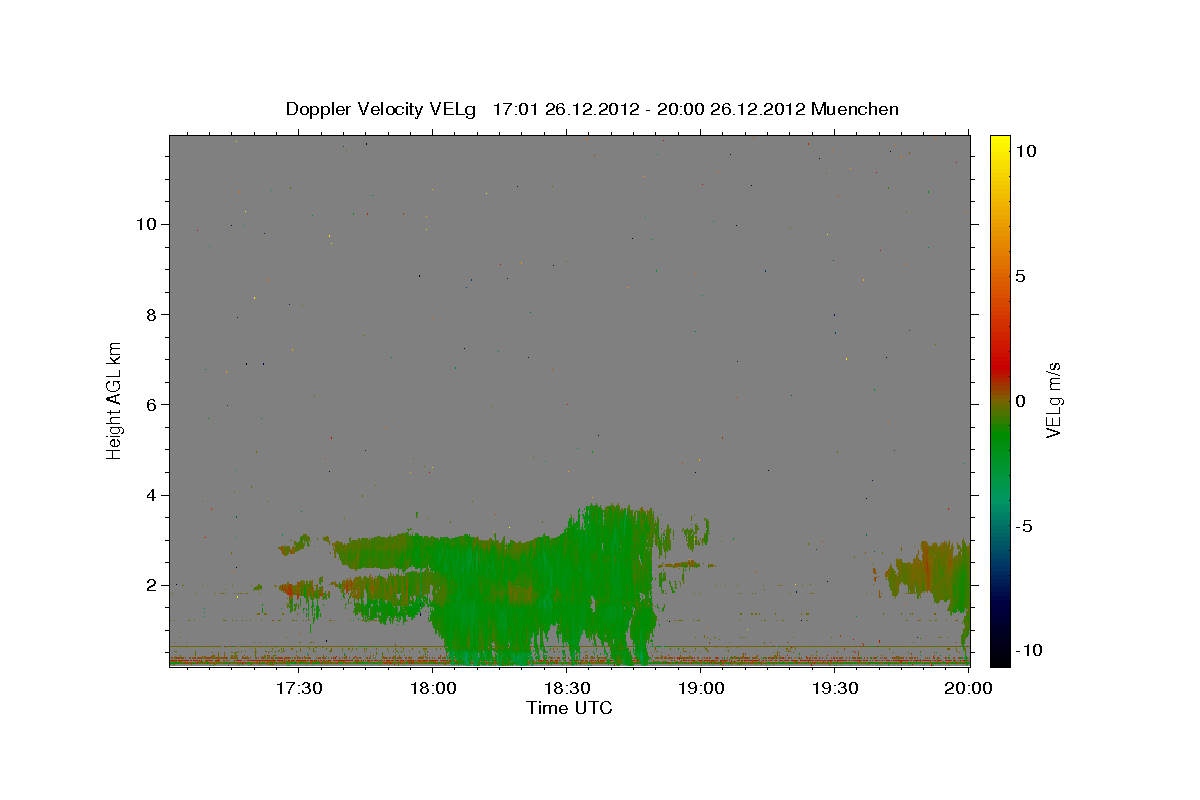Click the 18:30 time tick label
The image size is (1200, 800).
pos(566,688)
